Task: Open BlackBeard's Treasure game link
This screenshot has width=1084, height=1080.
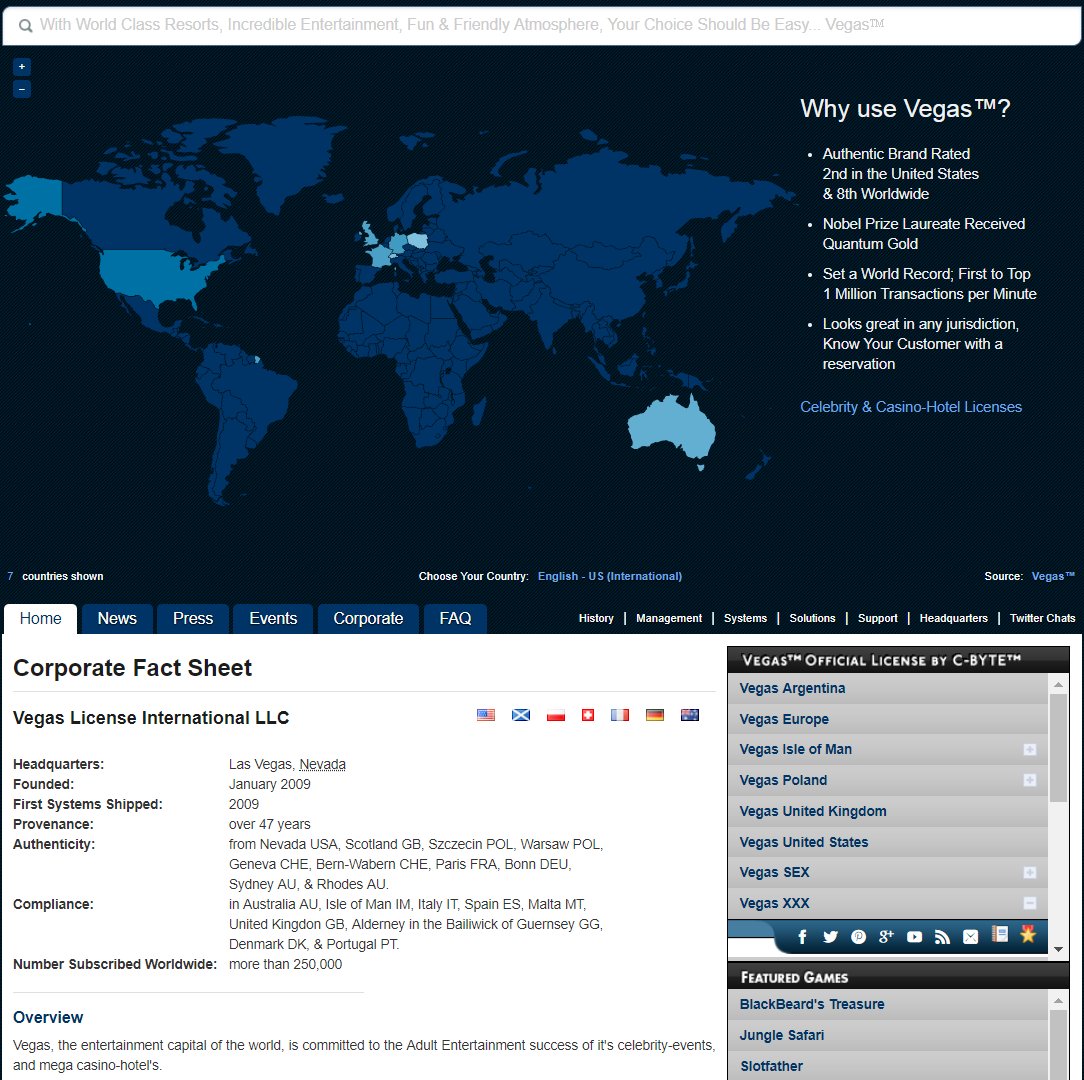Action: coord(812,1004)
